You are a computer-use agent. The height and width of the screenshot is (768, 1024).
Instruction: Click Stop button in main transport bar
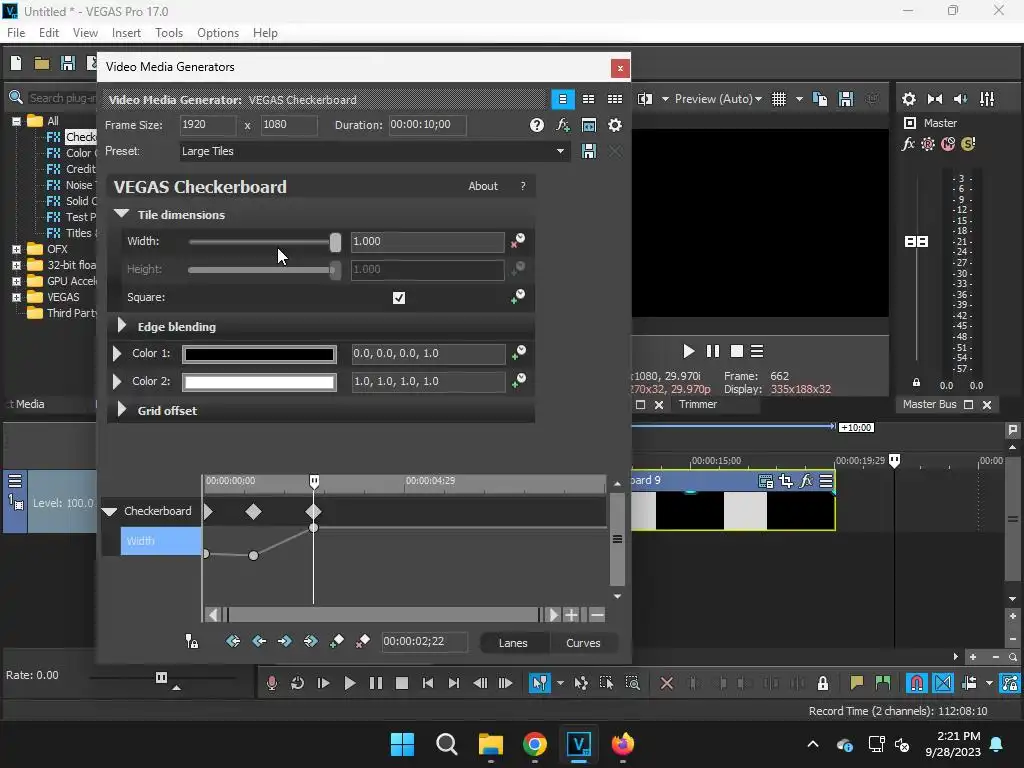pos(402,683)
